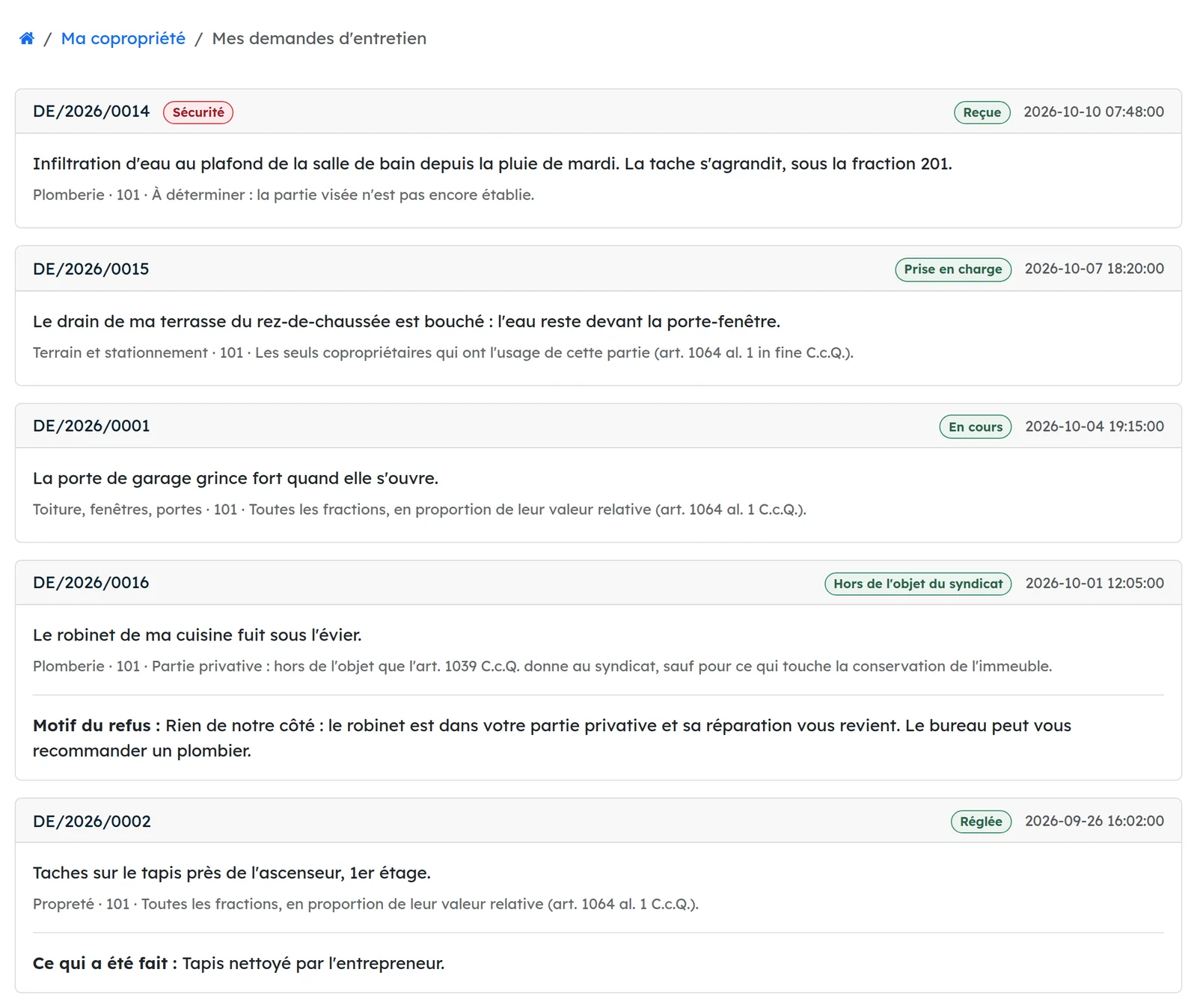Viewport: 1197px width, 1008px height.
Task: Click the Propreté details line
Action: pos(366,904)
